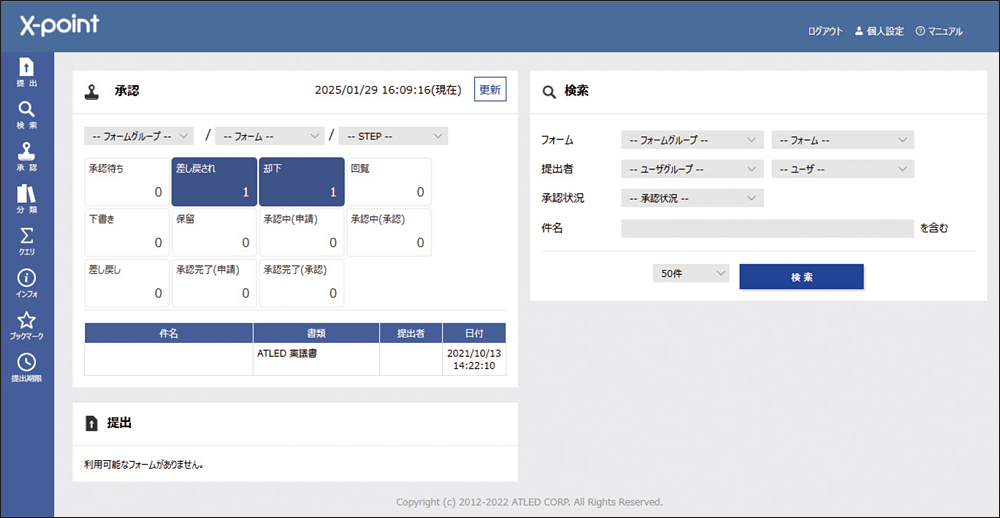Open the 分類 (Classification) sidebar icon
The image size is (1000, 518).
(x=27, y=199)
